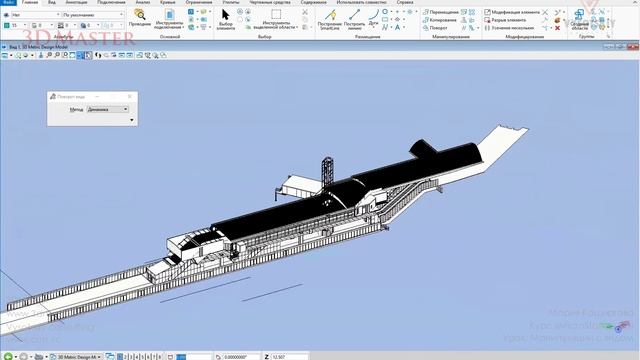Screen dimensions: 640x360
Task: Click the Rotate View tool in view toolbar
Action: (x=81, y=55)
